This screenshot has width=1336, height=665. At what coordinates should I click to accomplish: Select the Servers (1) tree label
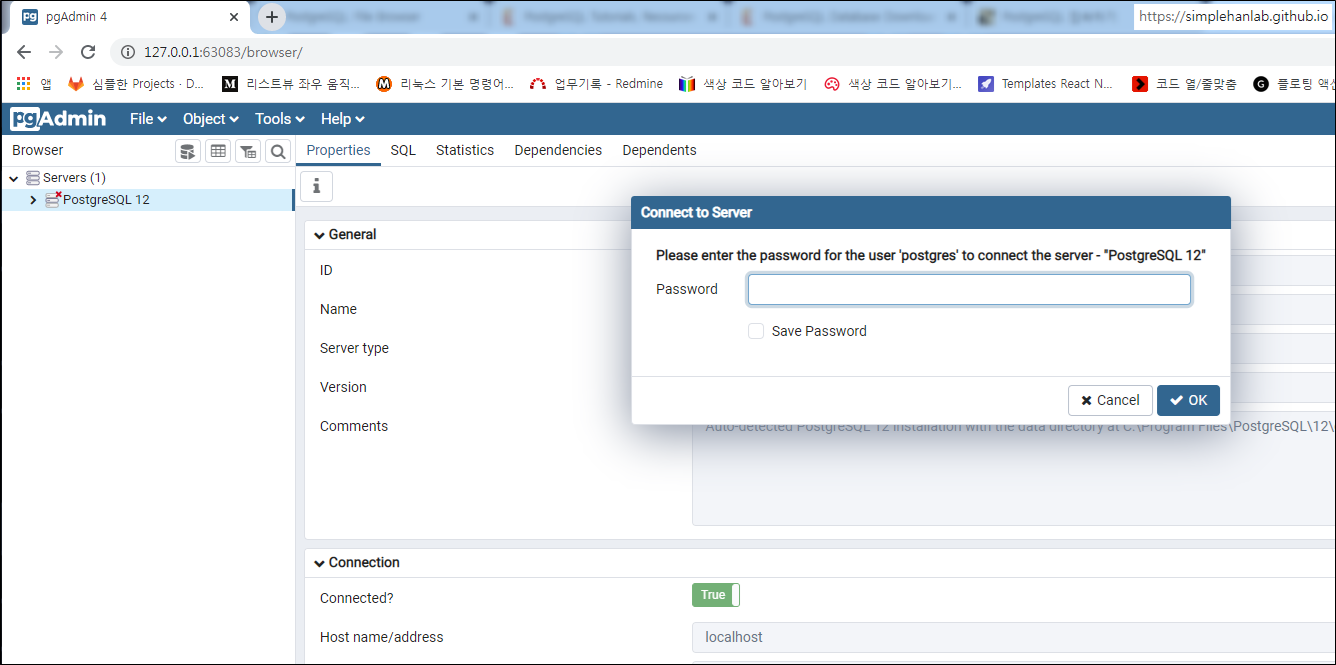click(x=74, y=178)
